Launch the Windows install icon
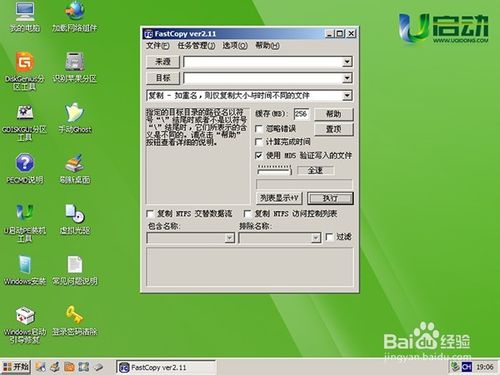 coord(25,270)
